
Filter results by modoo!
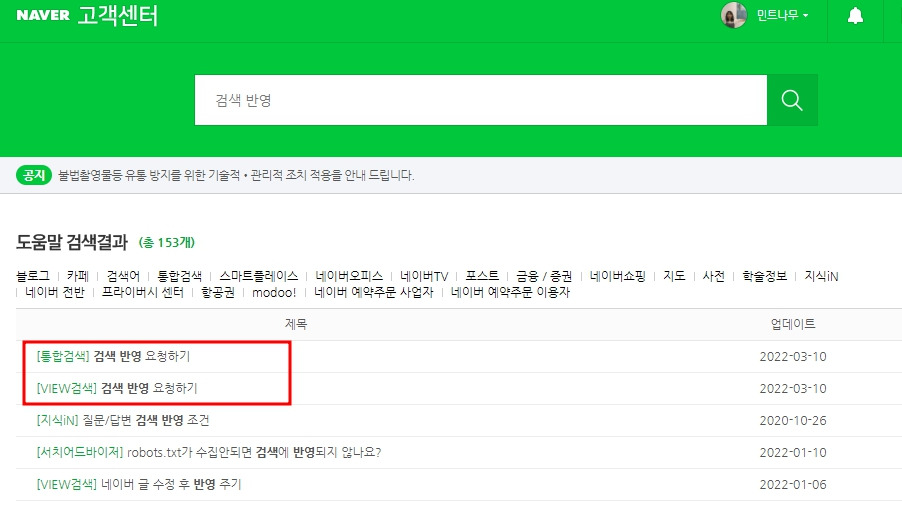(274, 292)
